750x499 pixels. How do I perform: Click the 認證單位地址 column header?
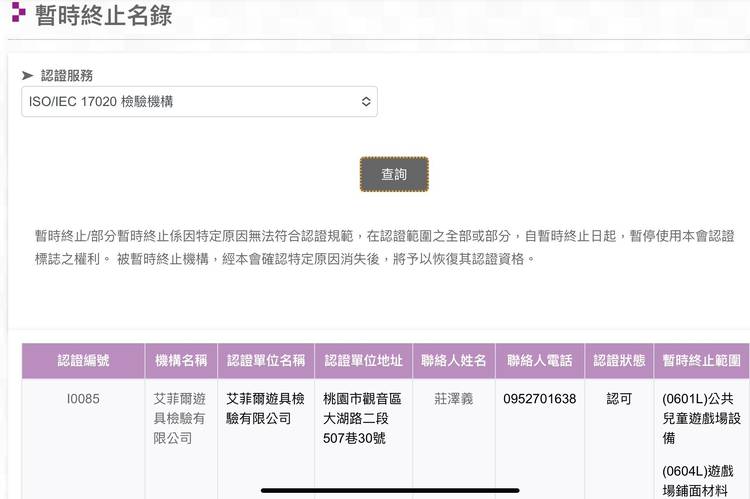tap(363, 361)
